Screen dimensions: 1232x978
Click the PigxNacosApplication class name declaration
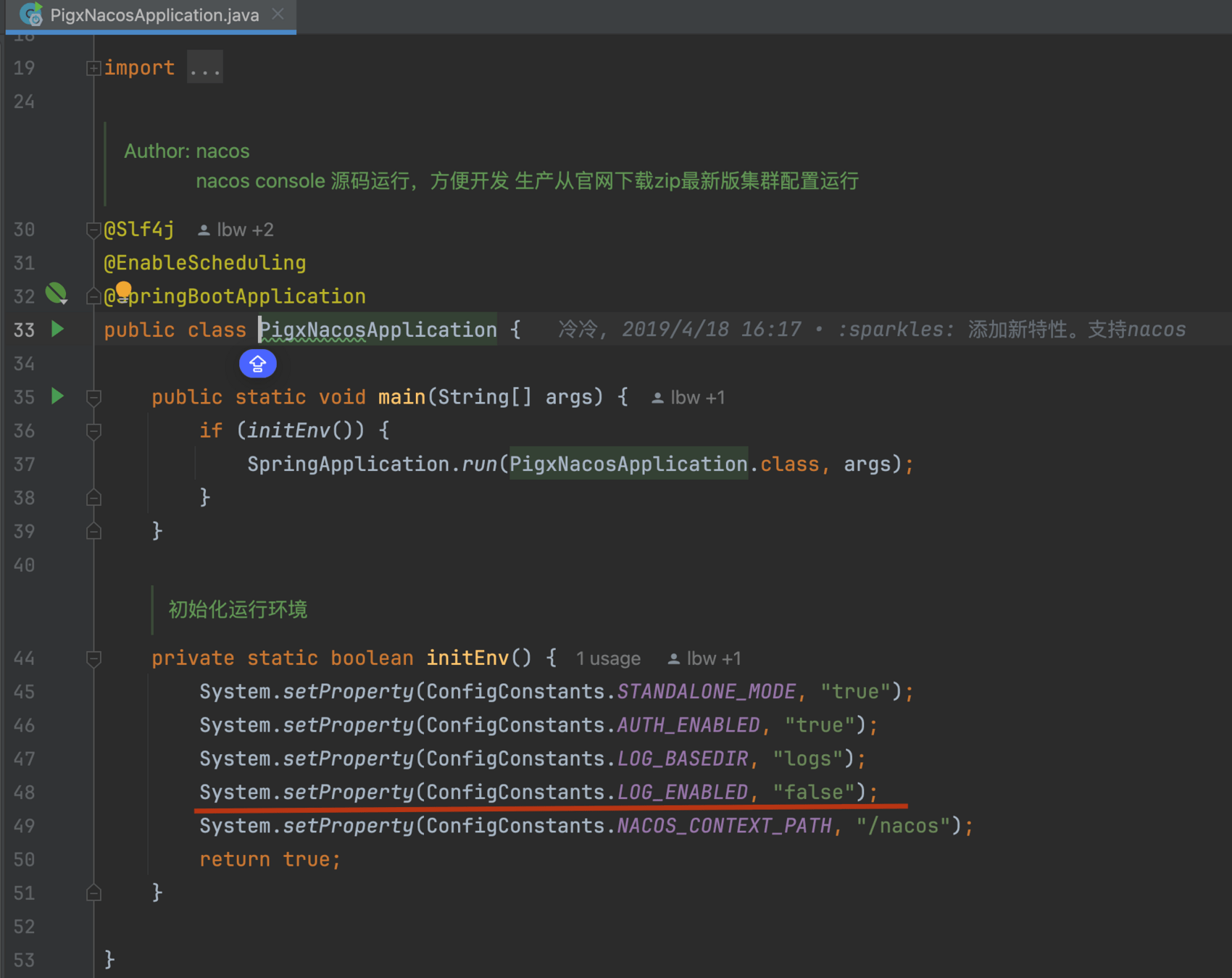tap(378, 330)
